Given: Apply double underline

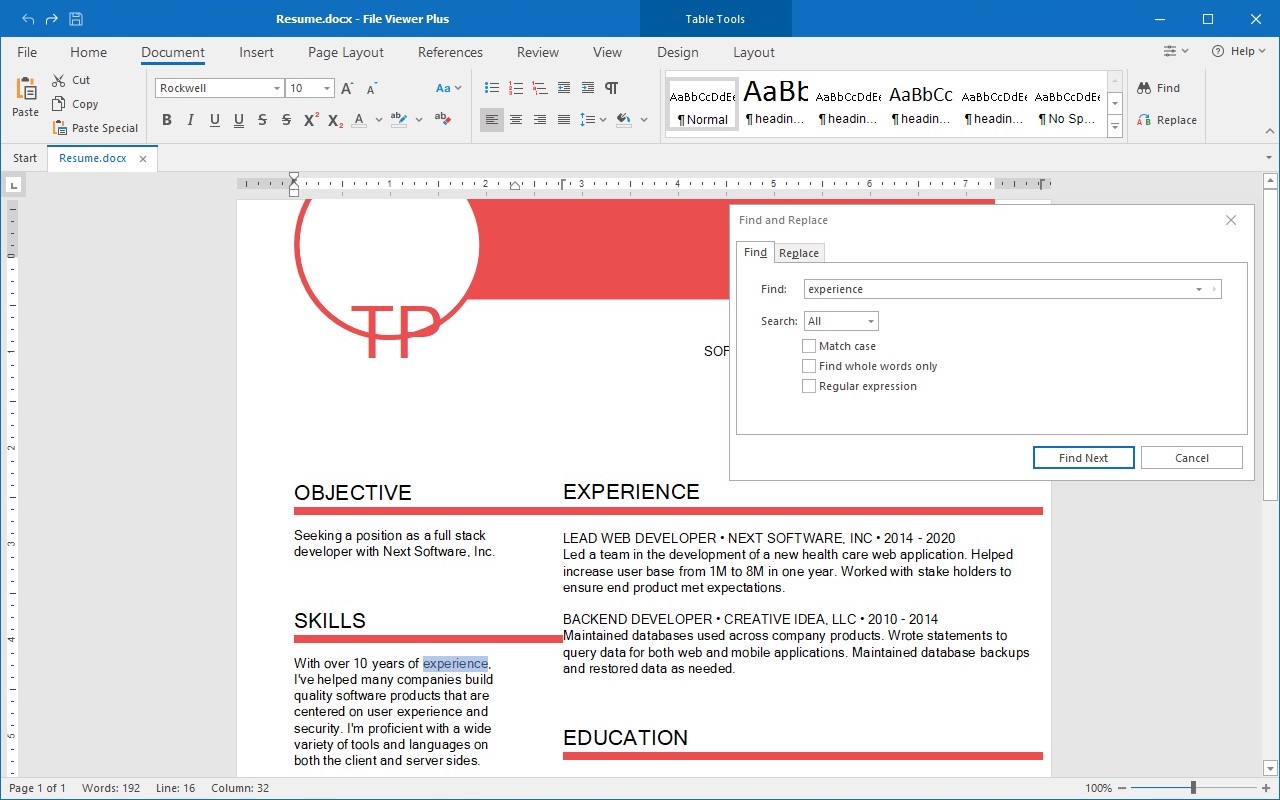Looking at the screenshot, I should 239,120.
